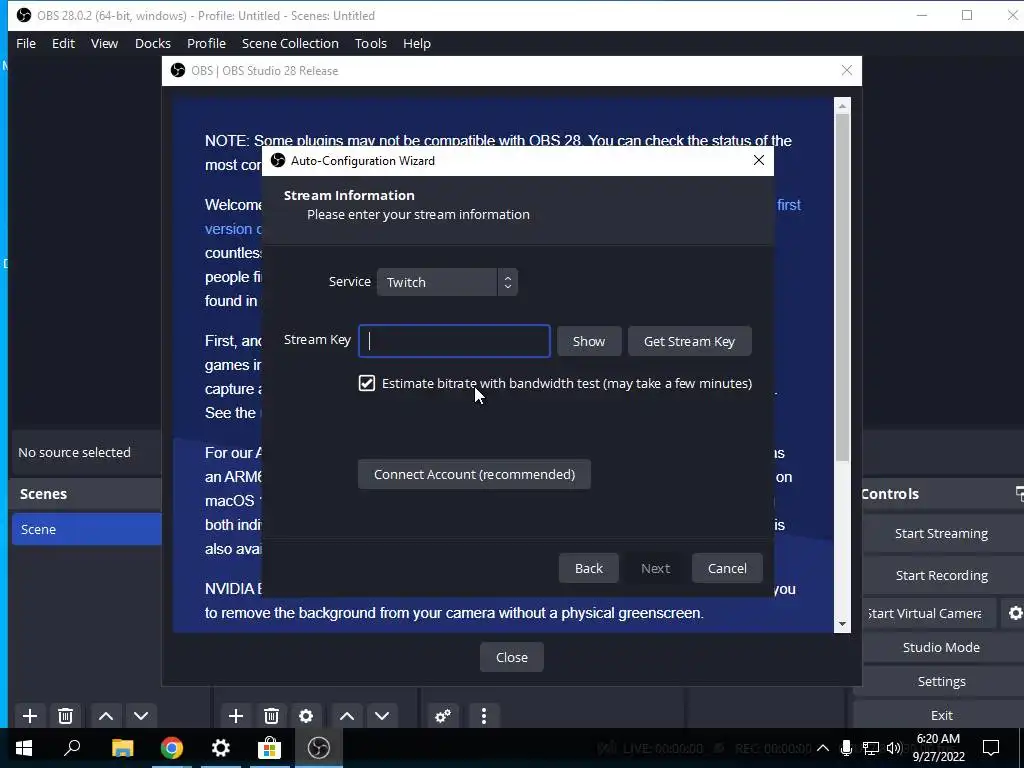Open the Docks menu

153,43
